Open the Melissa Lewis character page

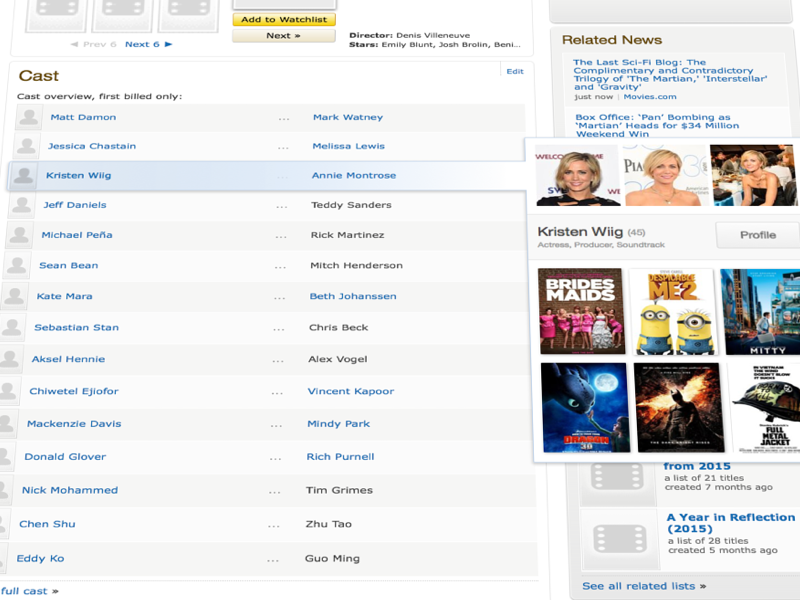(x=348, y=146)
